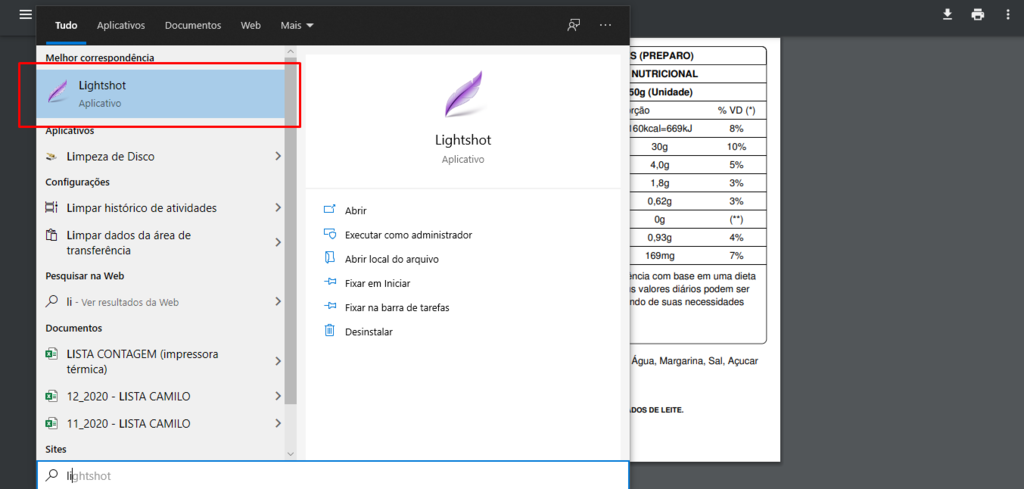Open the Mais dropdown in search tabs
The image size is (1024, 489).
297,25
